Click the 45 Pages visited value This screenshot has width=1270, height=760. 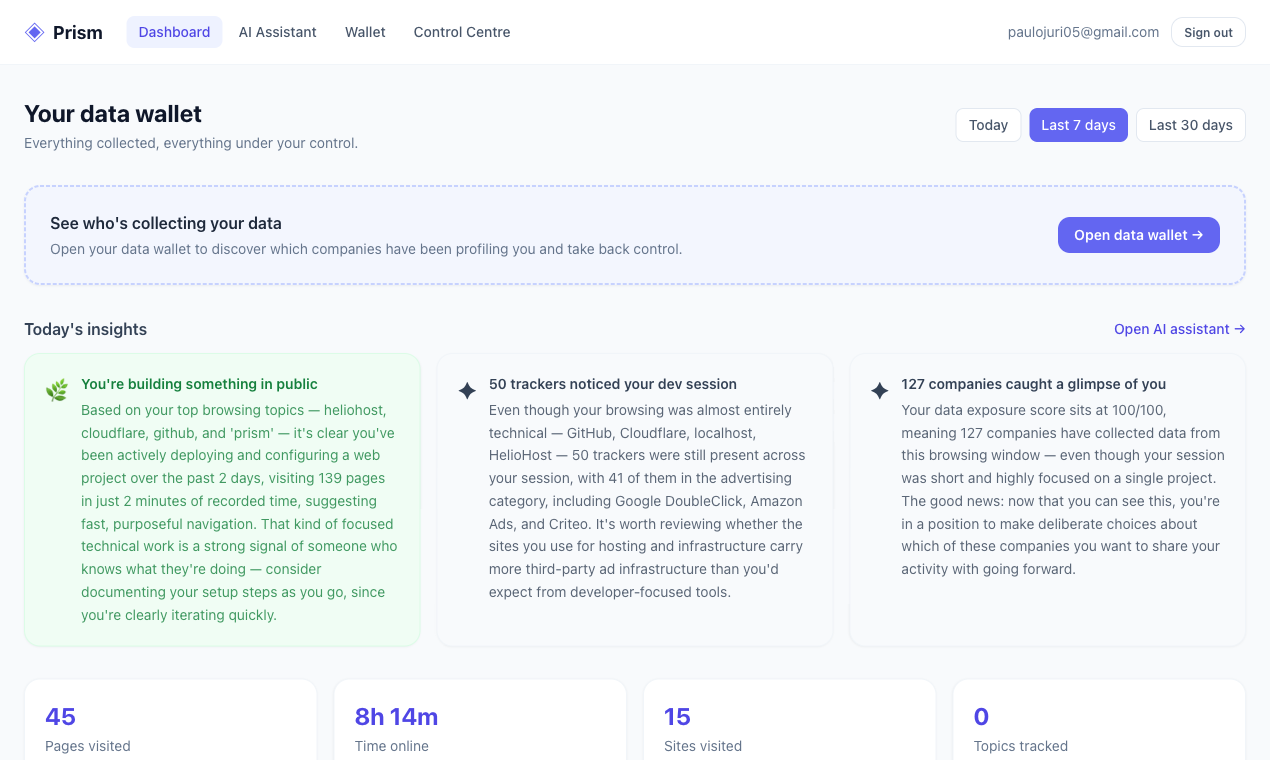click(60, 716)
